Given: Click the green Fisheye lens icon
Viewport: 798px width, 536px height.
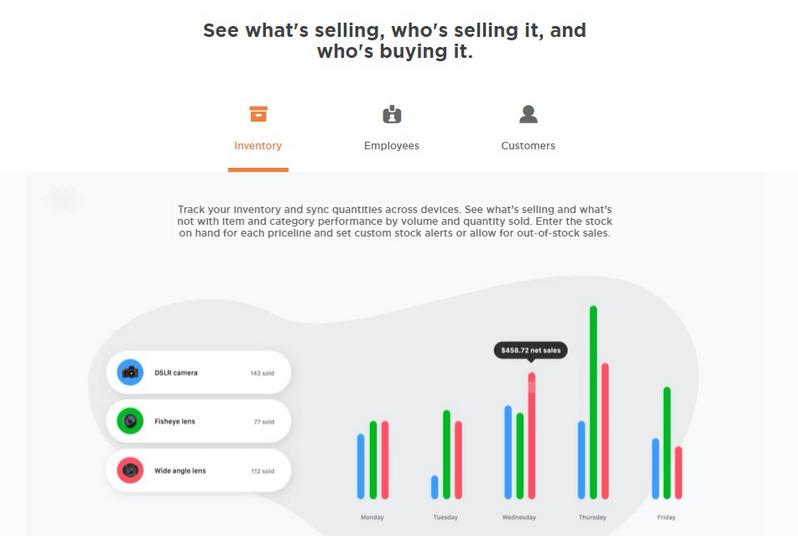Looking at the screenshot, I should click(130, 421).
